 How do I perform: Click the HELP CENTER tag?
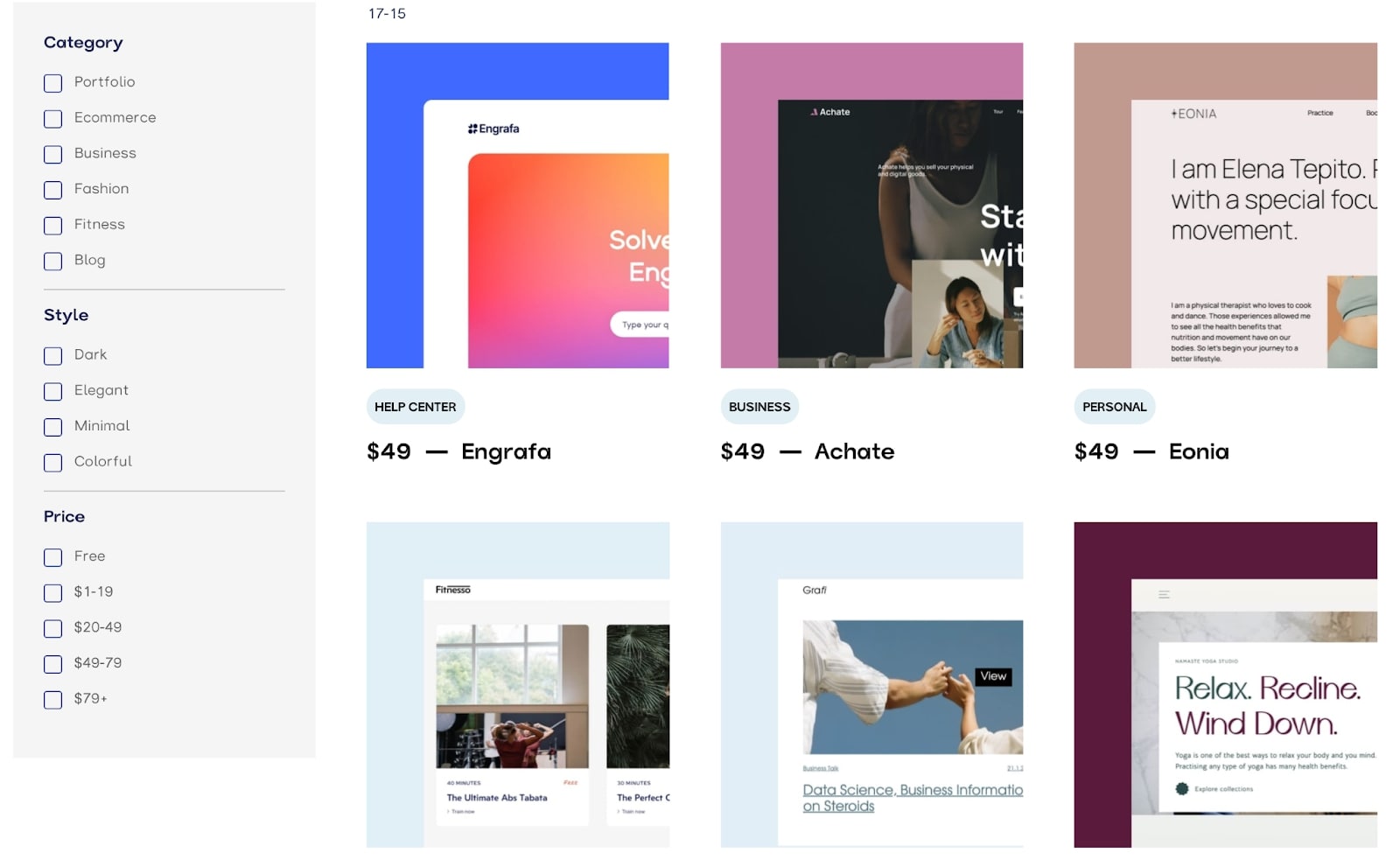click(416, 407)
